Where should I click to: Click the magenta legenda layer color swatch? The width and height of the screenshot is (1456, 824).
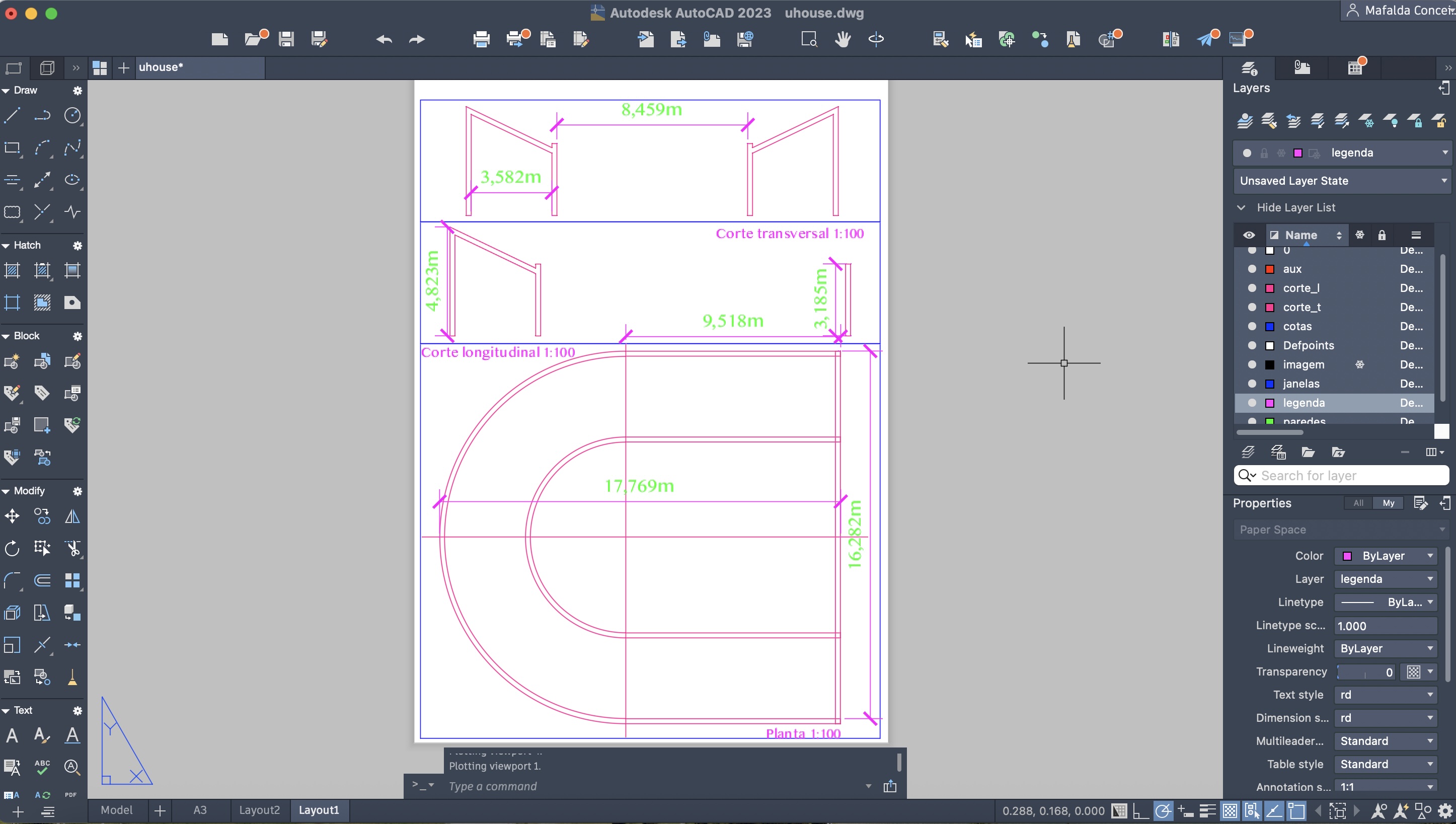pos(1269,403)
